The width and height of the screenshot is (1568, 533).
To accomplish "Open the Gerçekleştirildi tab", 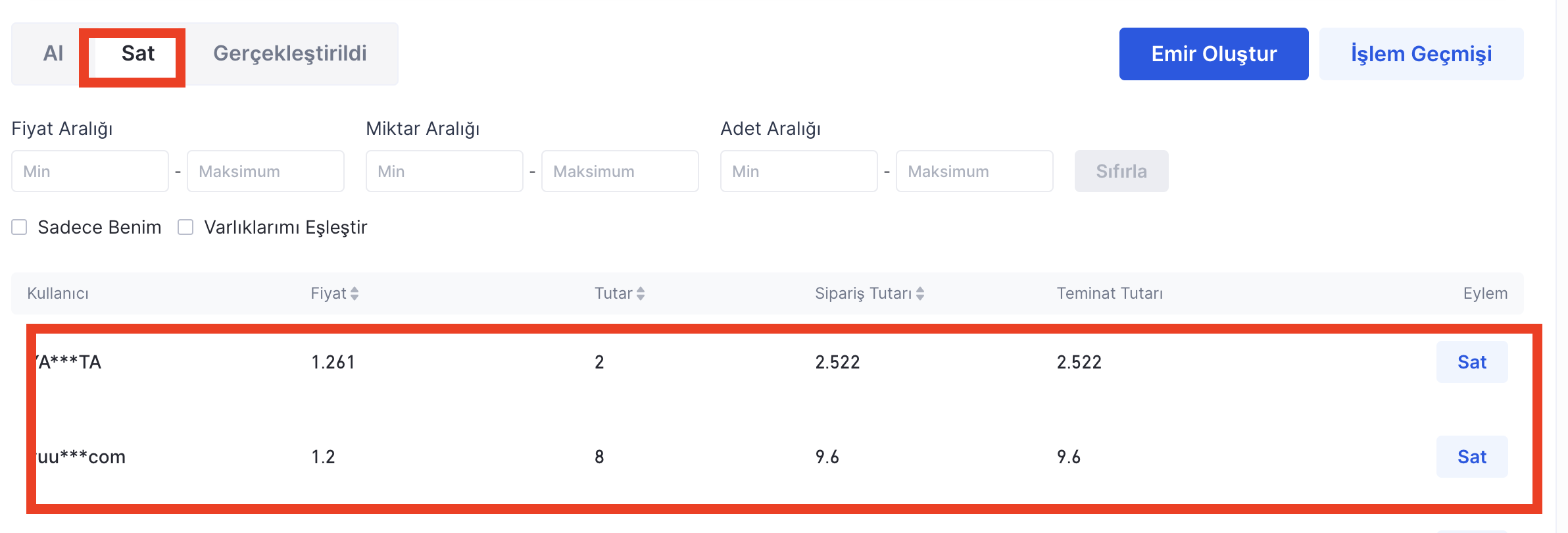I will pos(289,54).
